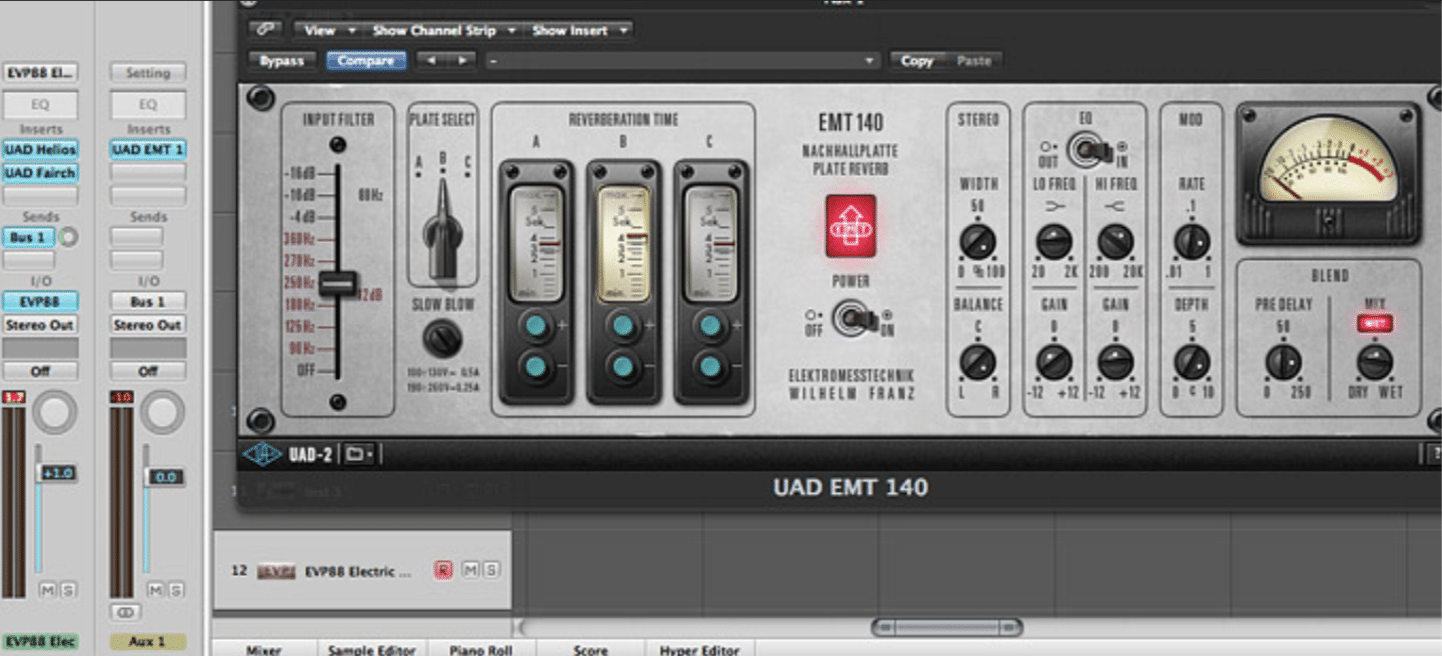Screen dimensions: 1442x656
Task: Click the Universal Audio logo in UAD-2 bar
Action: pos(260,455)
